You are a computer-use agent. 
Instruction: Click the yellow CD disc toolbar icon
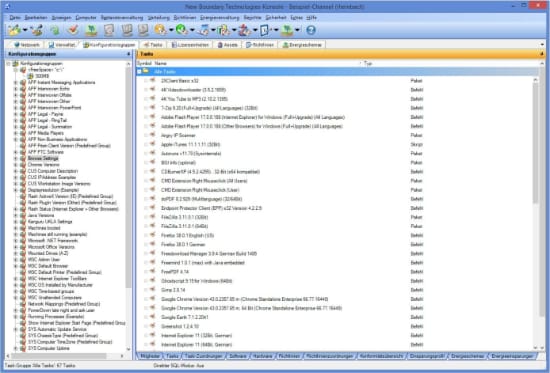pyautogui.click(x=160, y=30)
